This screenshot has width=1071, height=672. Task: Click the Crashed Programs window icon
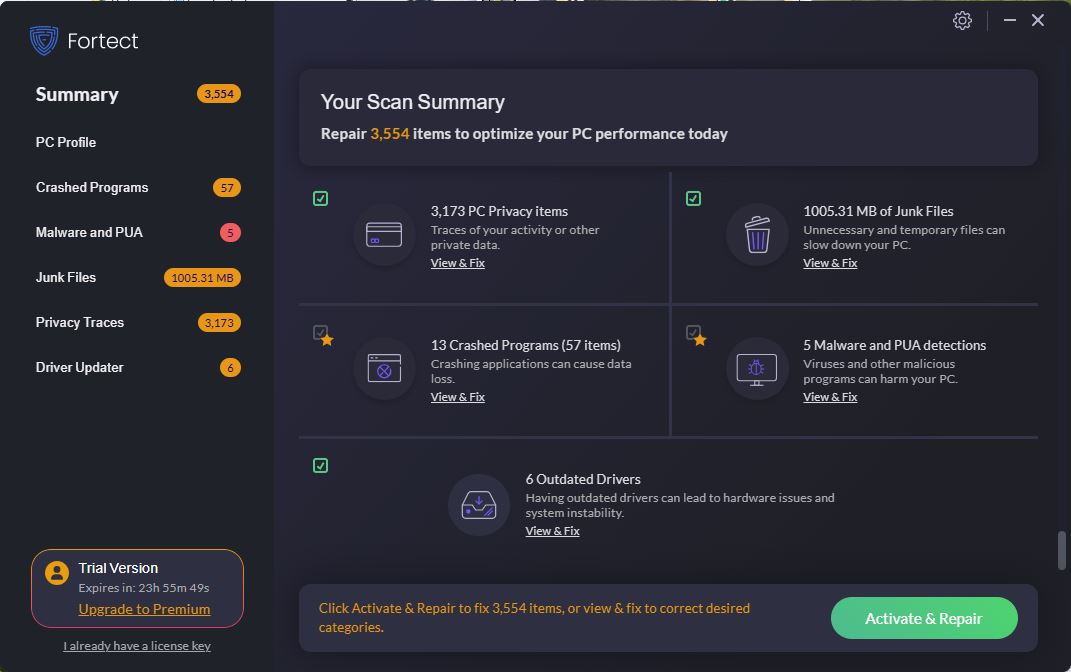(384, 369)
